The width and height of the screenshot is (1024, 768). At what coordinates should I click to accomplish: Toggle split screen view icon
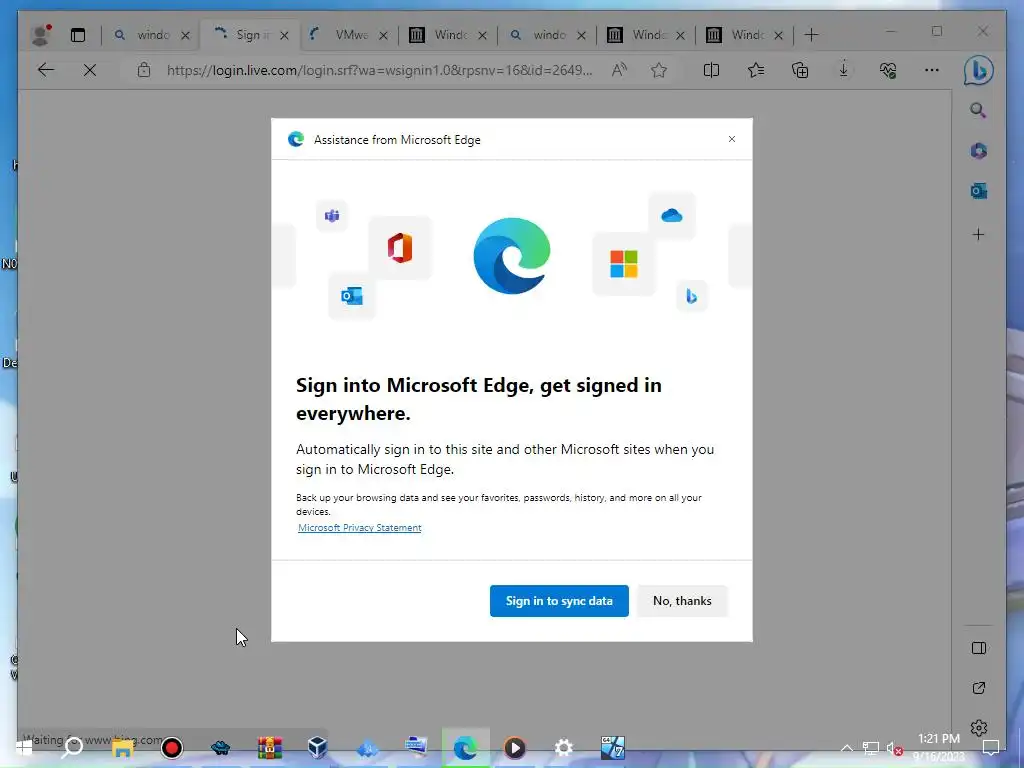pyautogui.click(x=711, y=70)
